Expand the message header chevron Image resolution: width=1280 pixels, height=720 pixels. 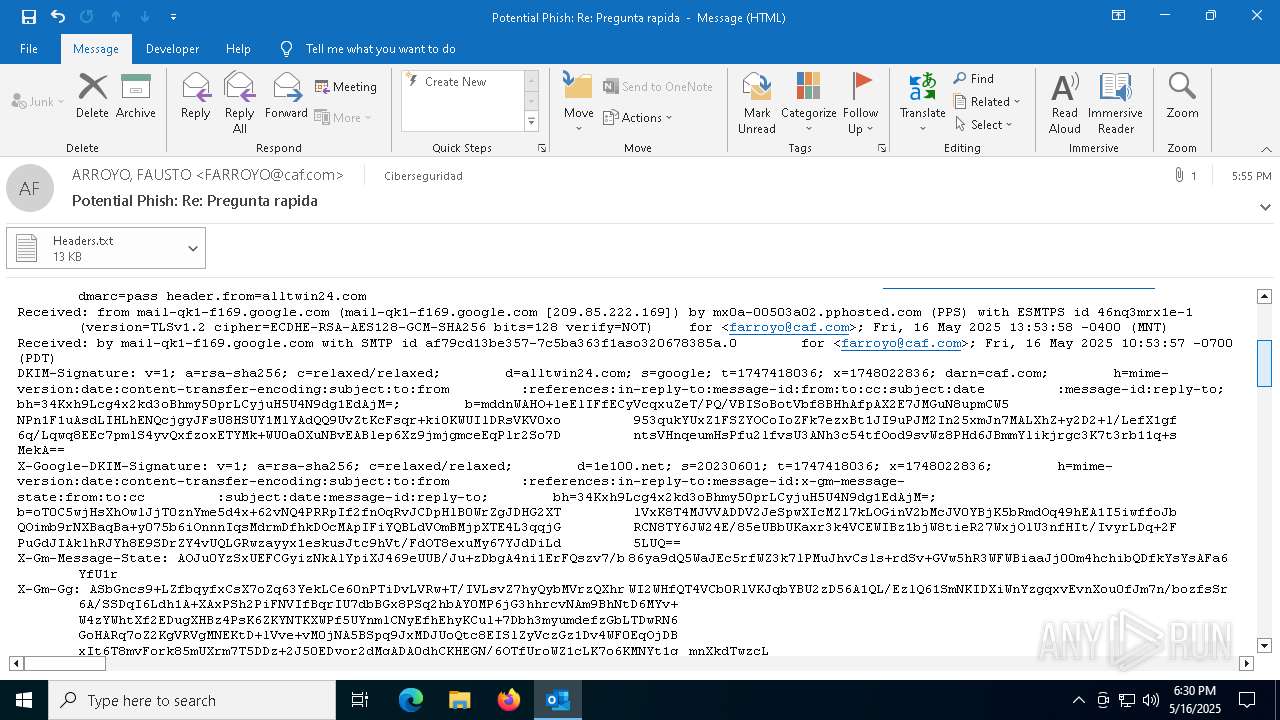[1265, 207]
